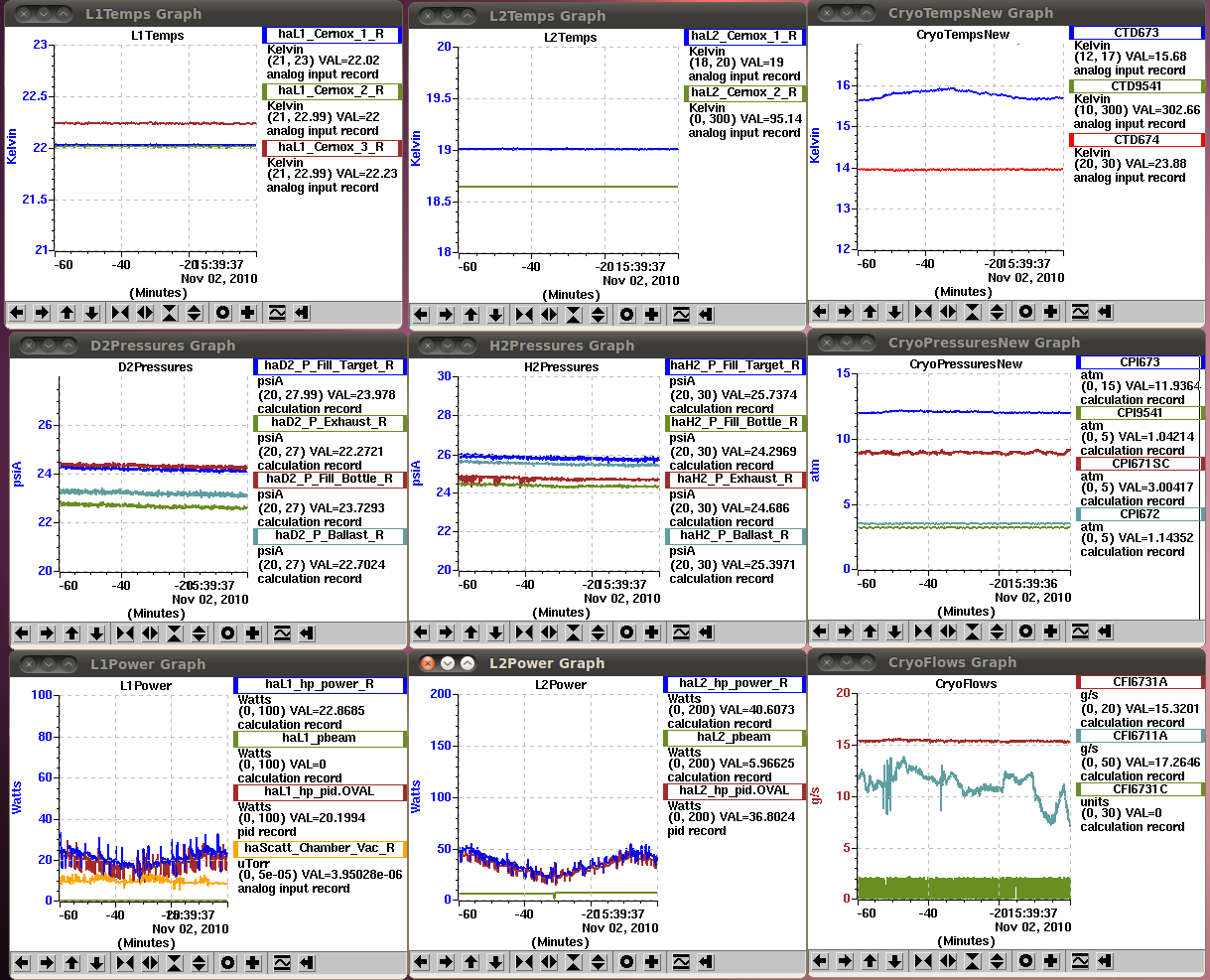1210x980 pixels.
Task: Click the plus icon in the L1Temps Graph toolbar
Action: click(x=248, y=313)
